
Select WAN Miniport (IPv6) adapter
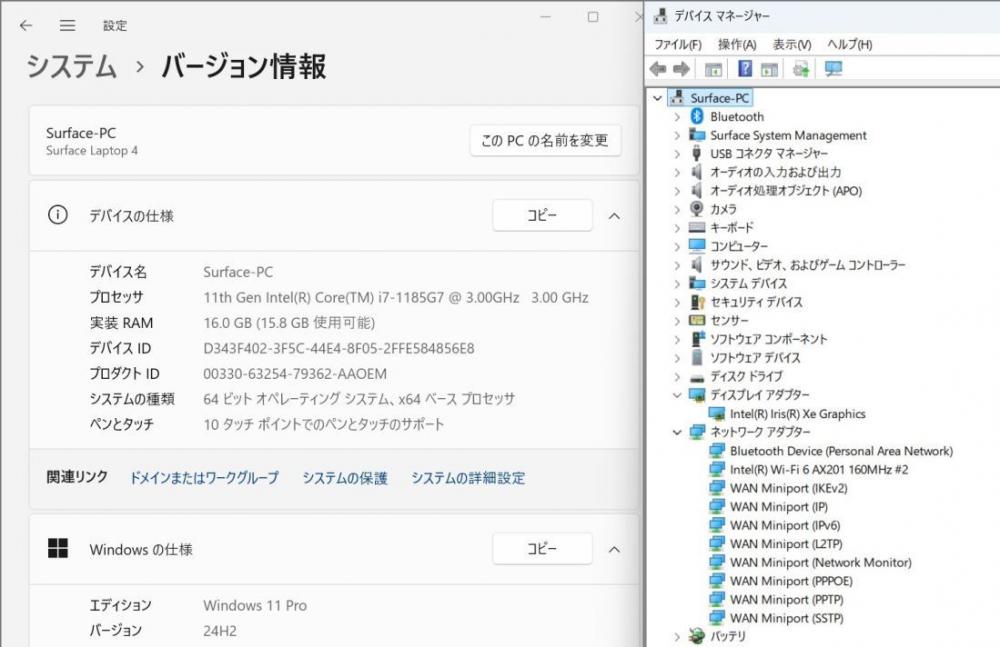point(784,524)
